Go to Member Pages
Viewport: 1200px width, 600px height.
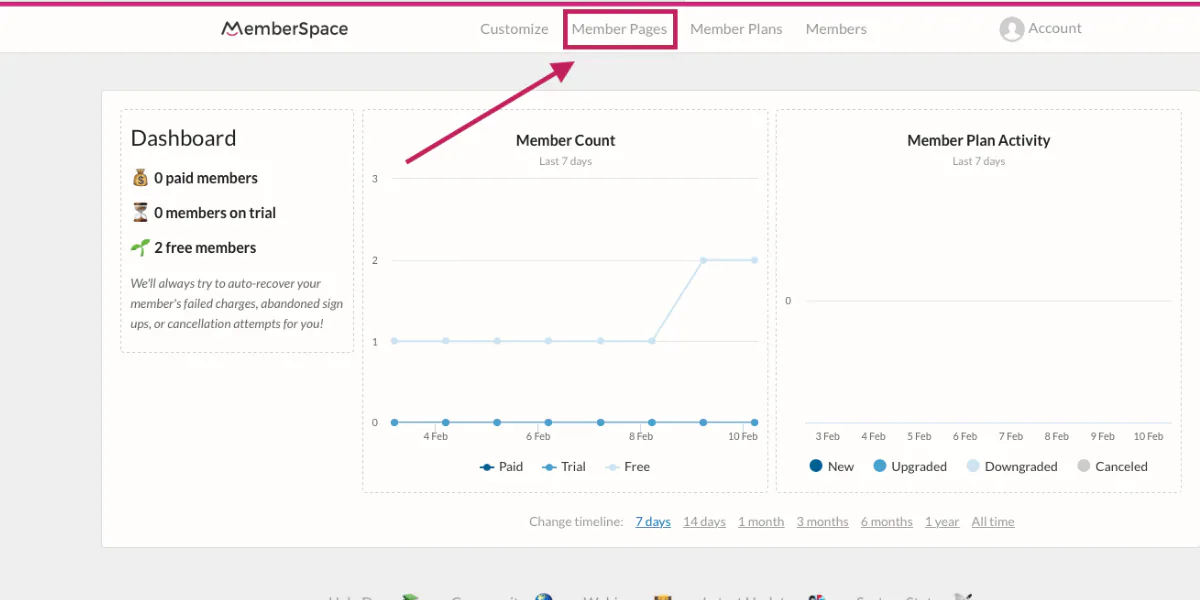pyautogui.click(x=619, y=29)
